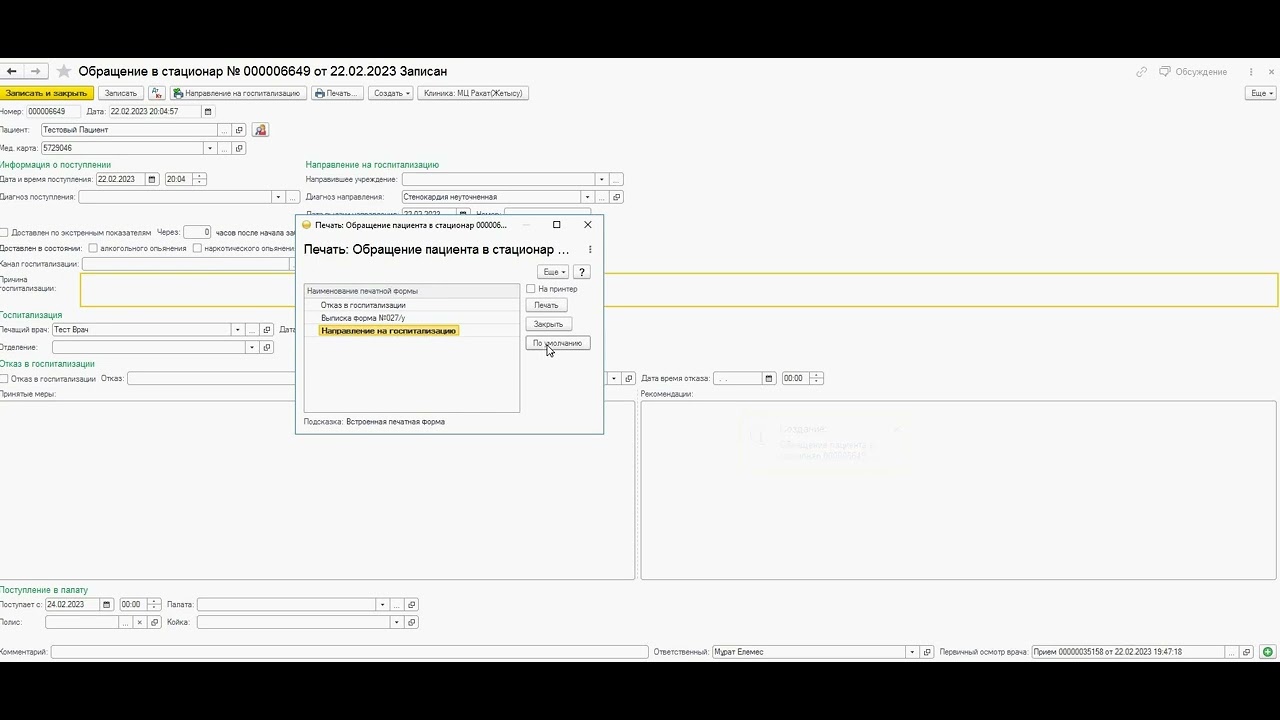
Task: Open the Дт/Кт postings icon
Action: 157,93
